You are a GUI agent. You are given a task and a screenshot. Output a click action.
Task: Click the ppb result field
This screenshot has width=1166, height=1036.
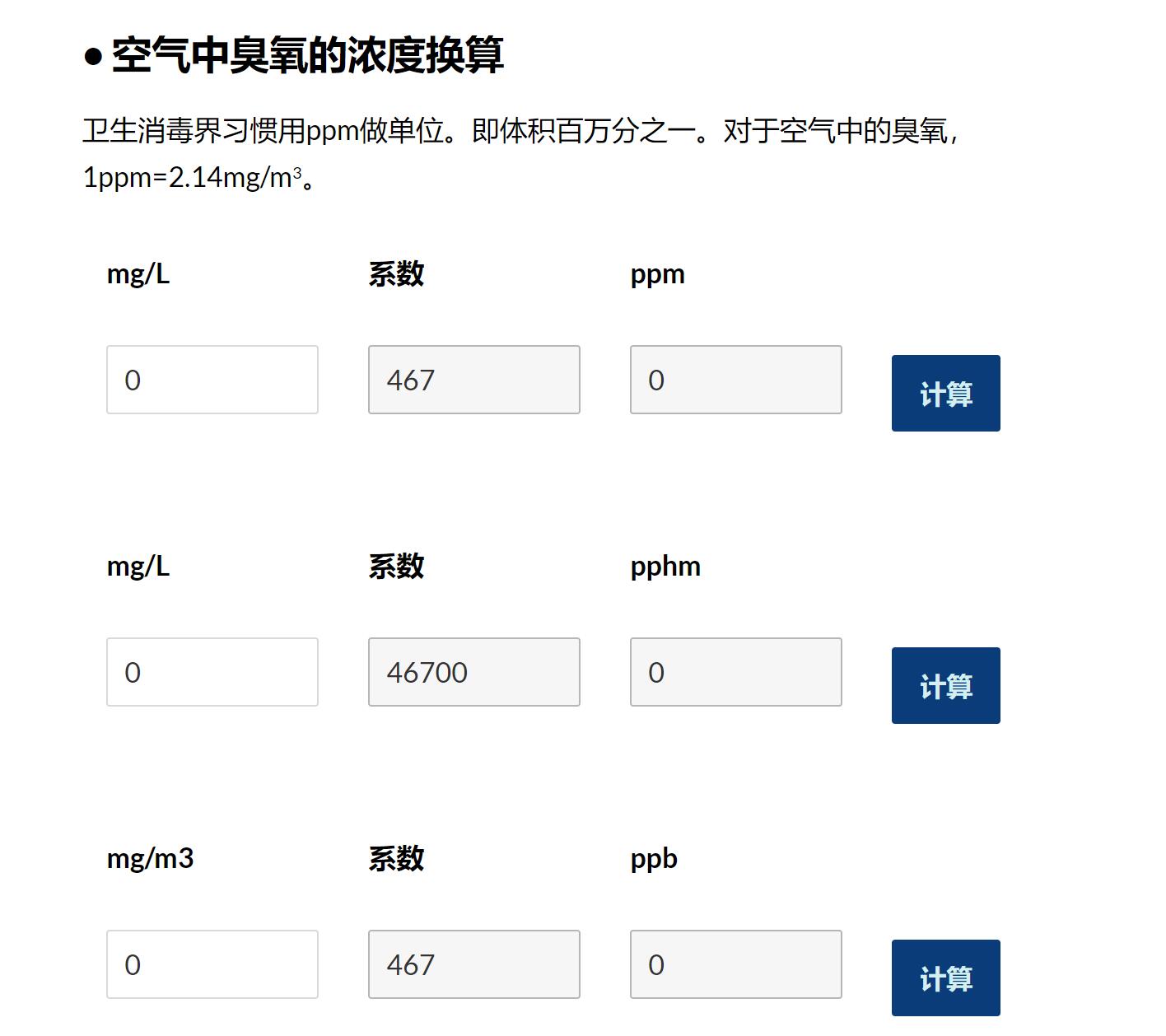pos(735,964)
